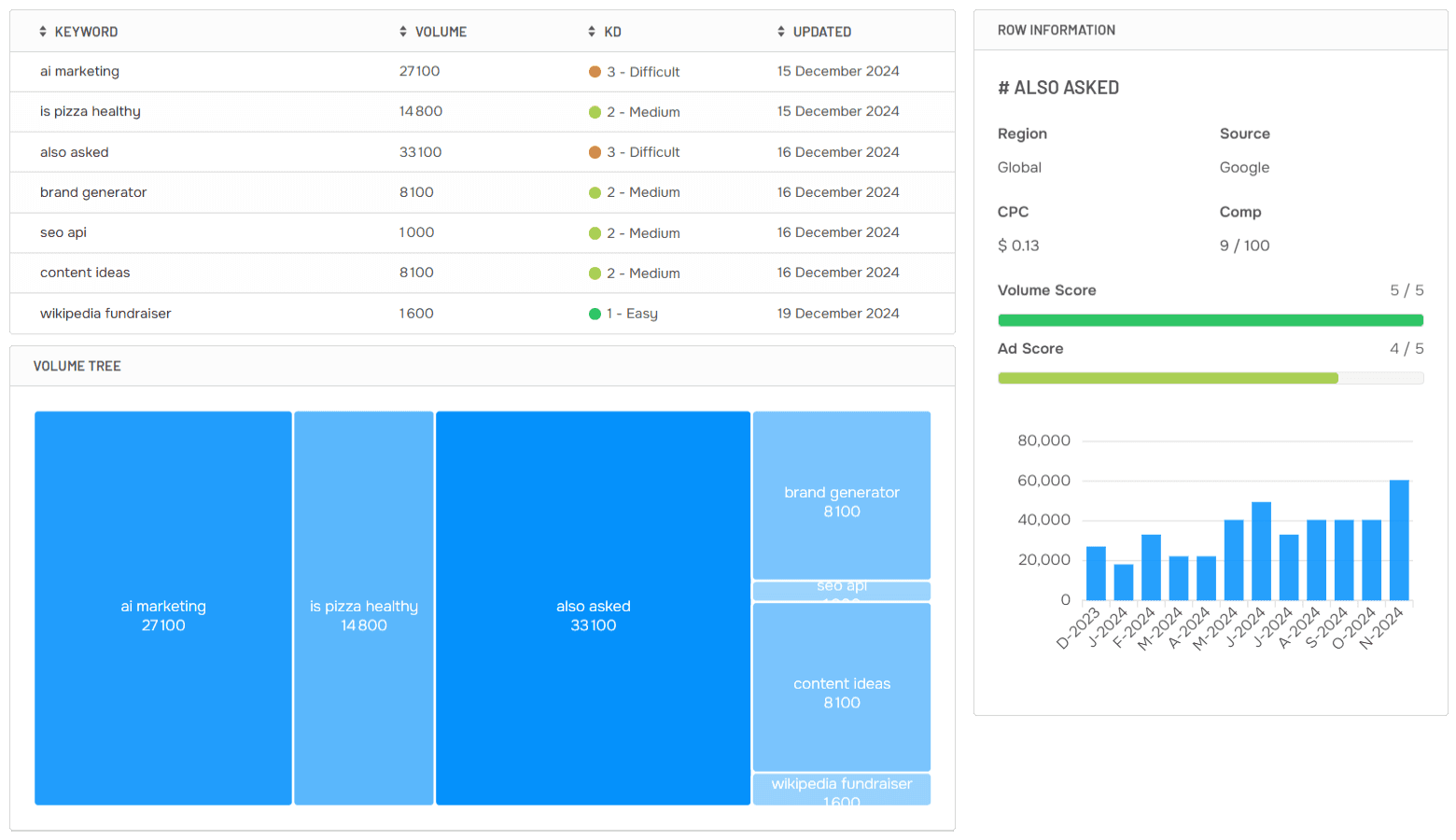The width and height of the screenshot is (1456, 840).
Task: Click the sort arrows beside the Volume header
Action: (x=403, y=32)
